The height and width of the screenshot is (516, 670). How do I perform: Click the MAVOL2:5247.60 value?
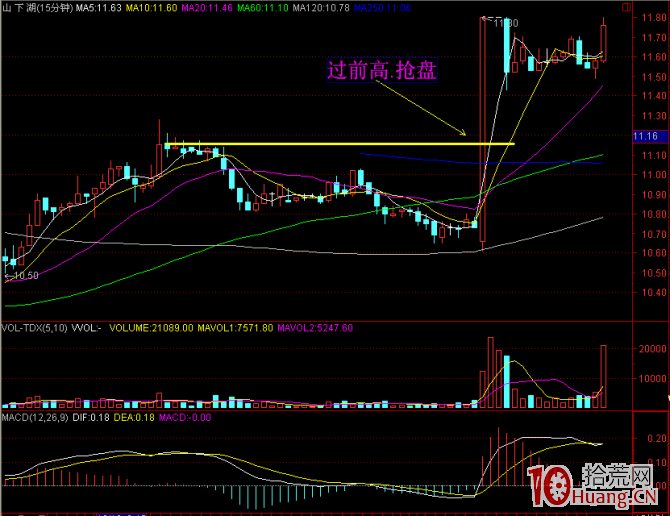tap(315, 328)
